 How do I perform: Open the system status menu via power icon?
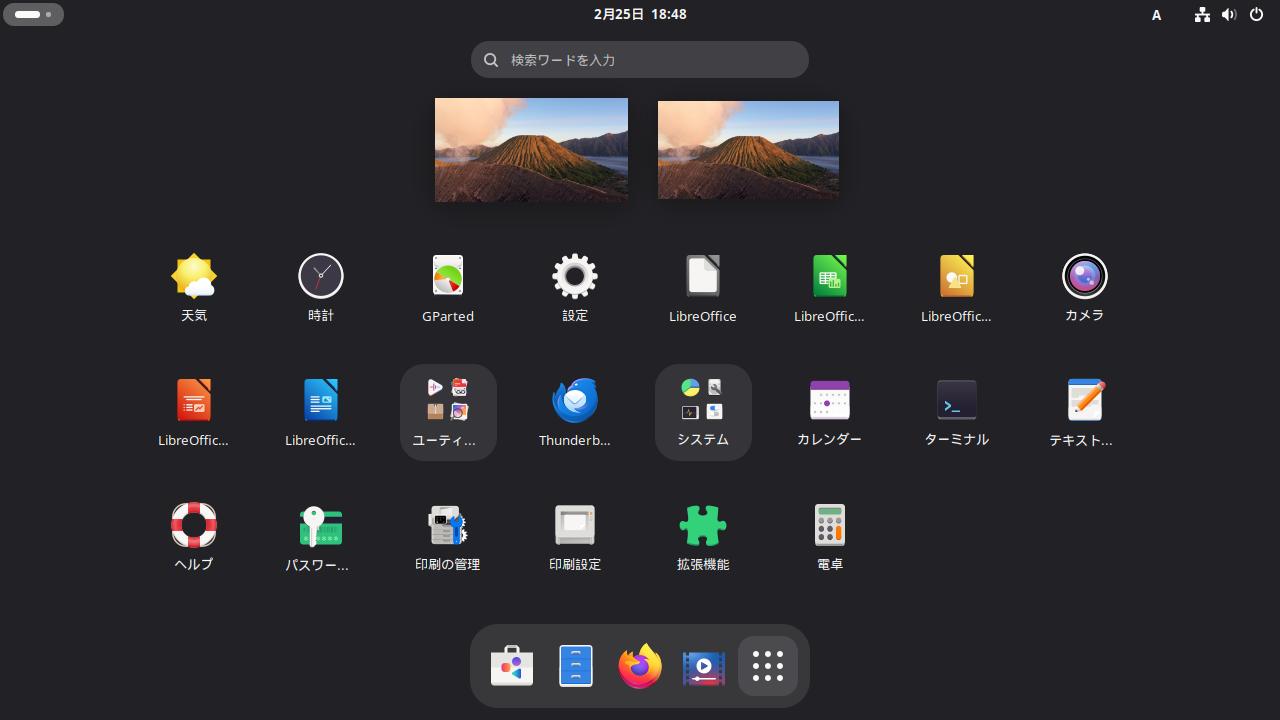tap(1257, 14)
